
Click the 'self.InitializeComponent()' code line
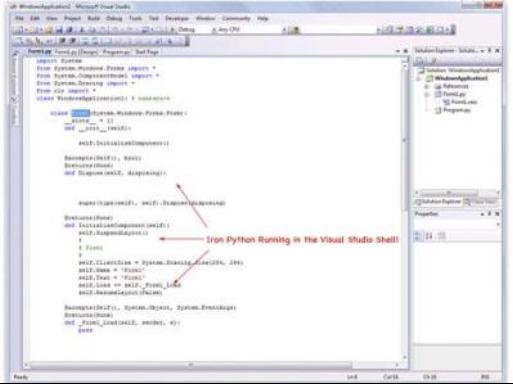(x=124, y=143)
